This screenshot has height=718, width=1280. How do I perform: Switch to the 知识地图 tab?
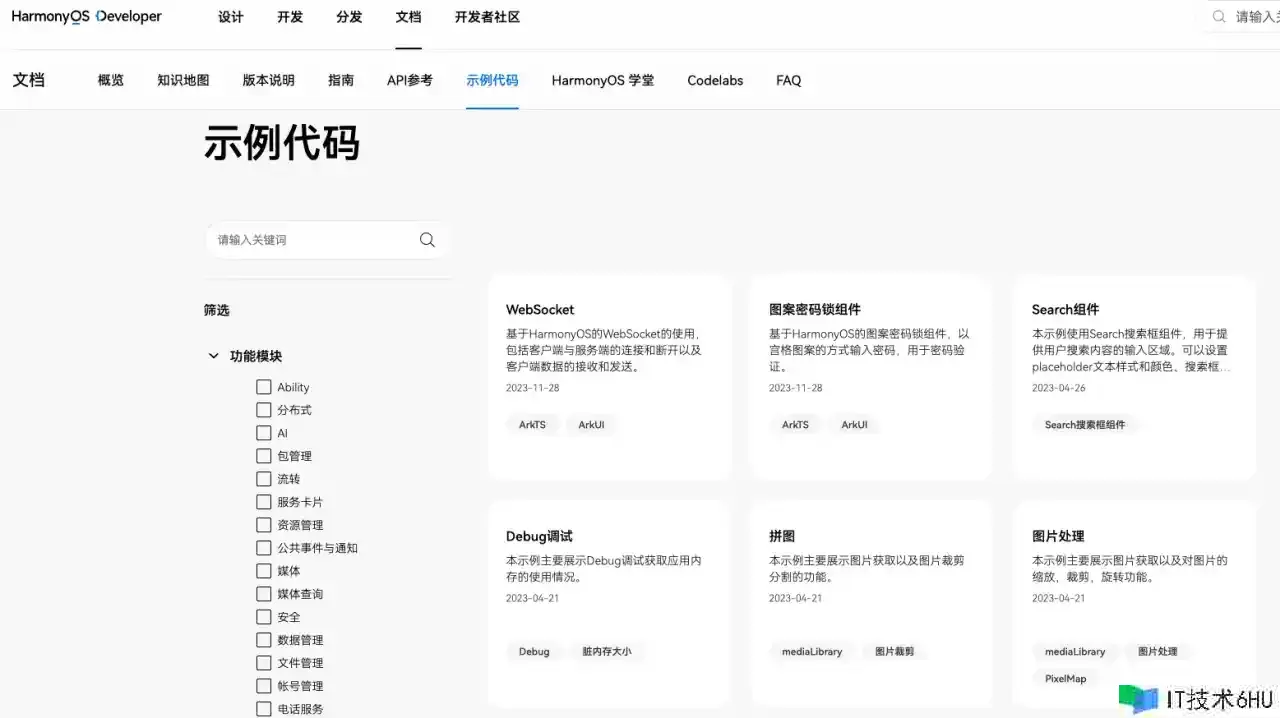(183, 80)
